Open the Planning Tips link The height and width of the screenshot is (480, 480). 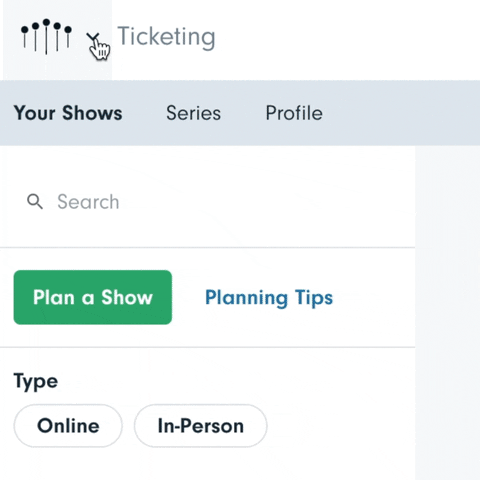[x=269, y=298]
